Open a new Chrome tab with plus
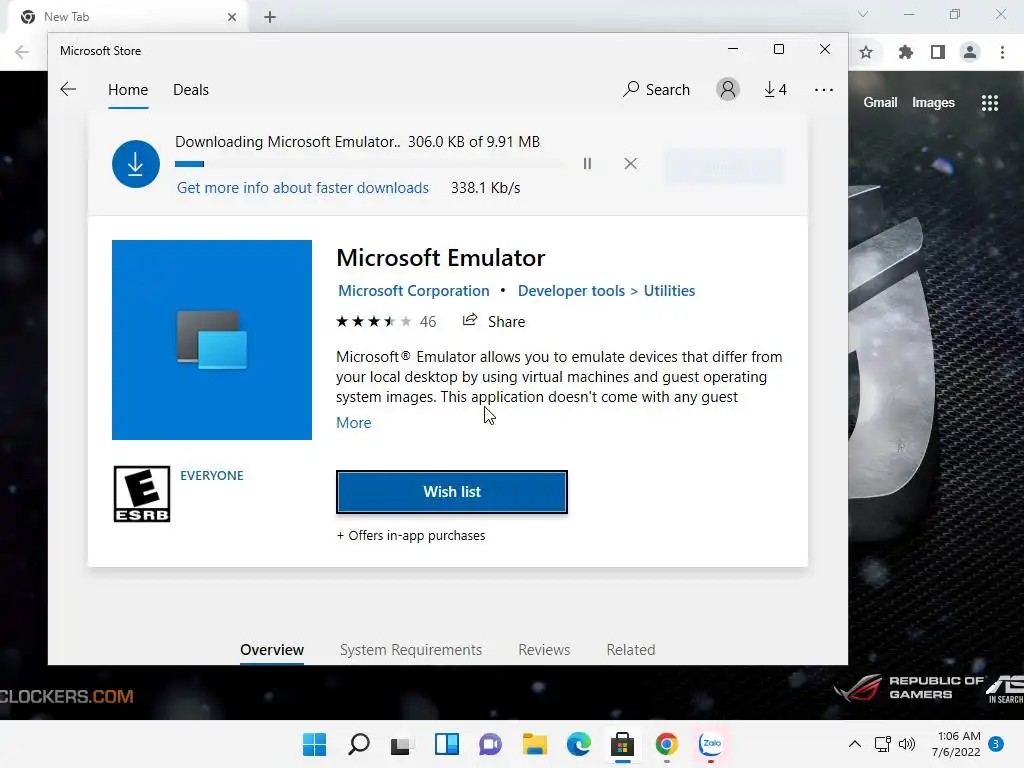The height and width of the screenshot is (768, 1024). tap(270, 17)
